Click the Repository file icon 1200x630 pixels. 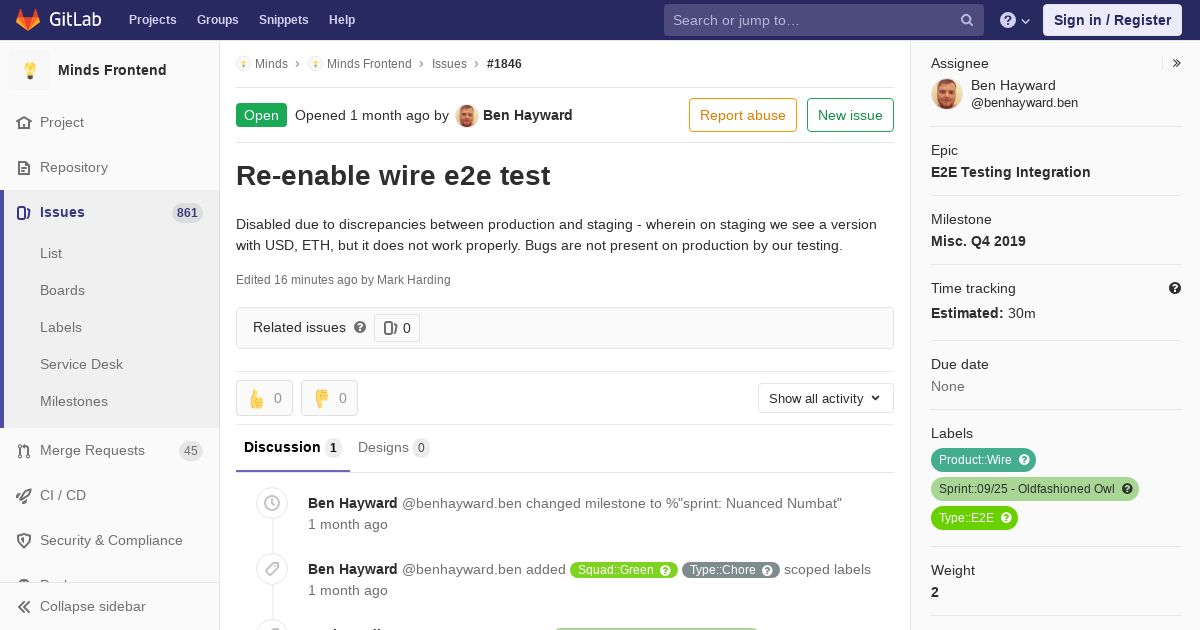pos(24,167)
